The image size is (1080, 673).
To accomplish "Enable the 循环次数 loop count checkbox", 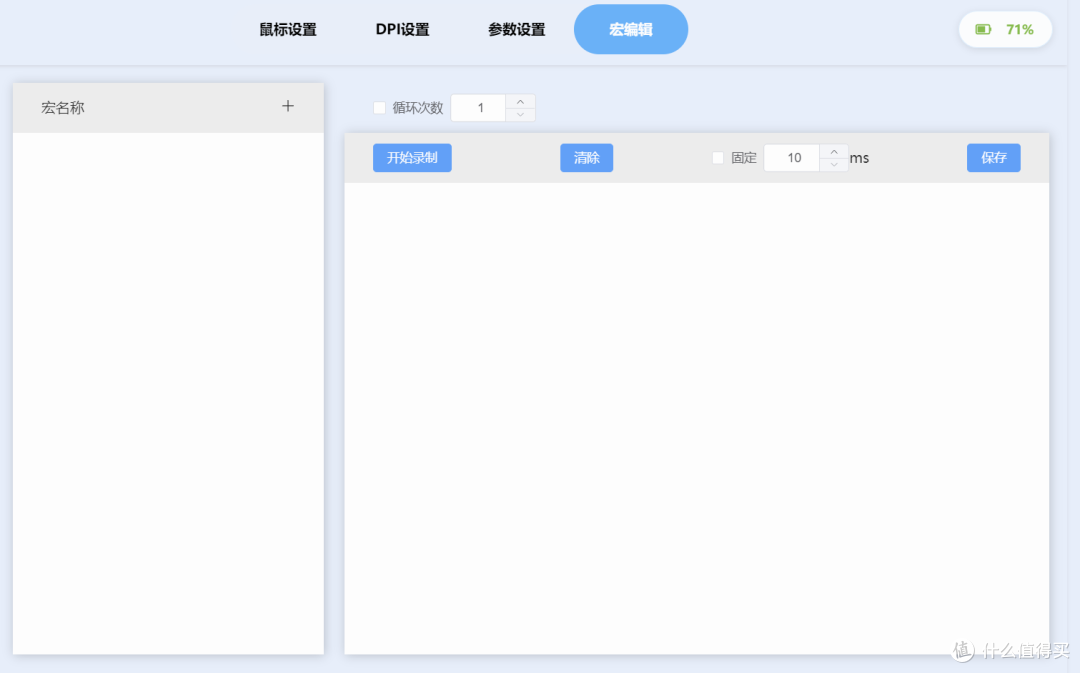I will 380,107.
